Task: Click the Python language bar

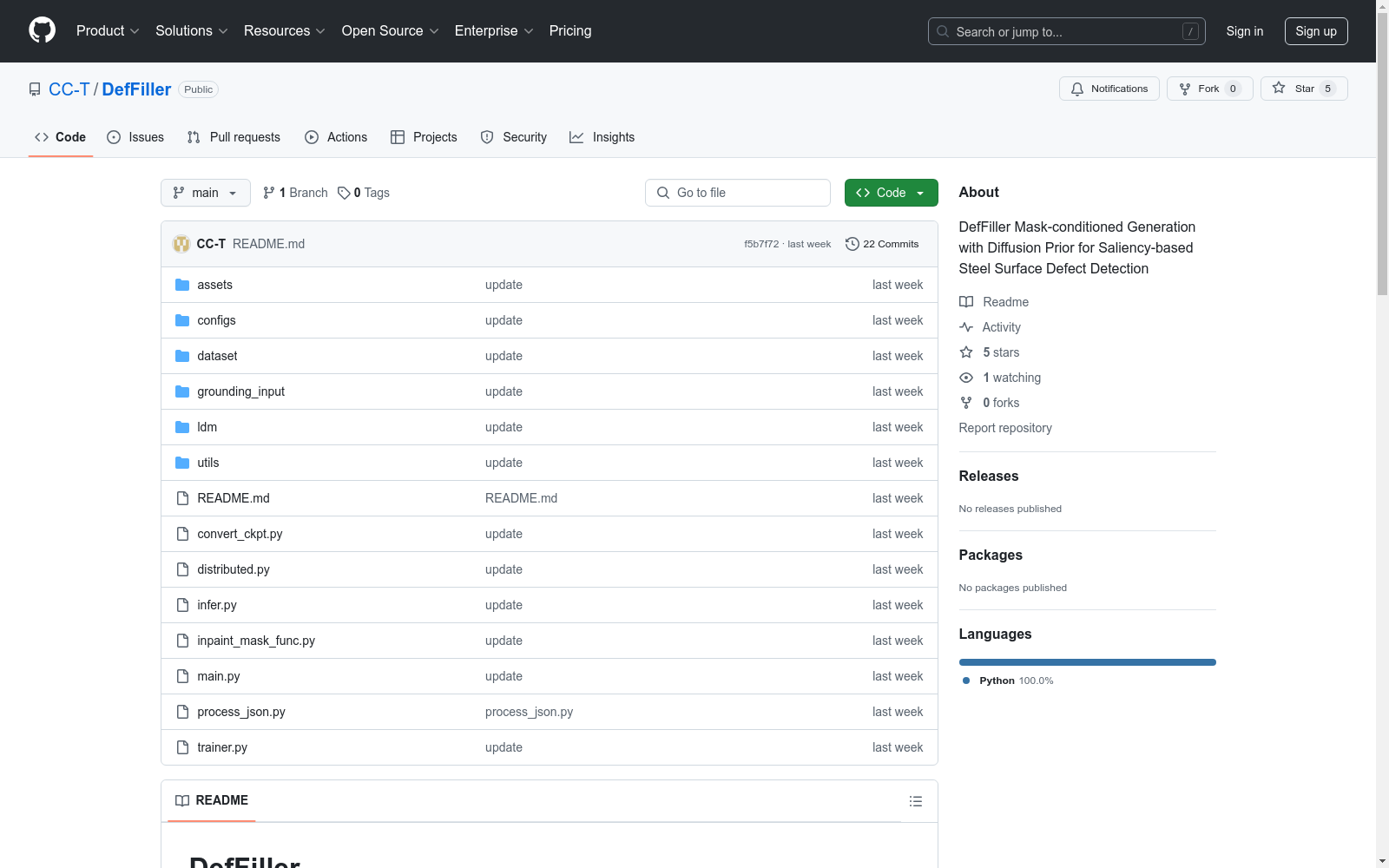Action: [1087, 662]
